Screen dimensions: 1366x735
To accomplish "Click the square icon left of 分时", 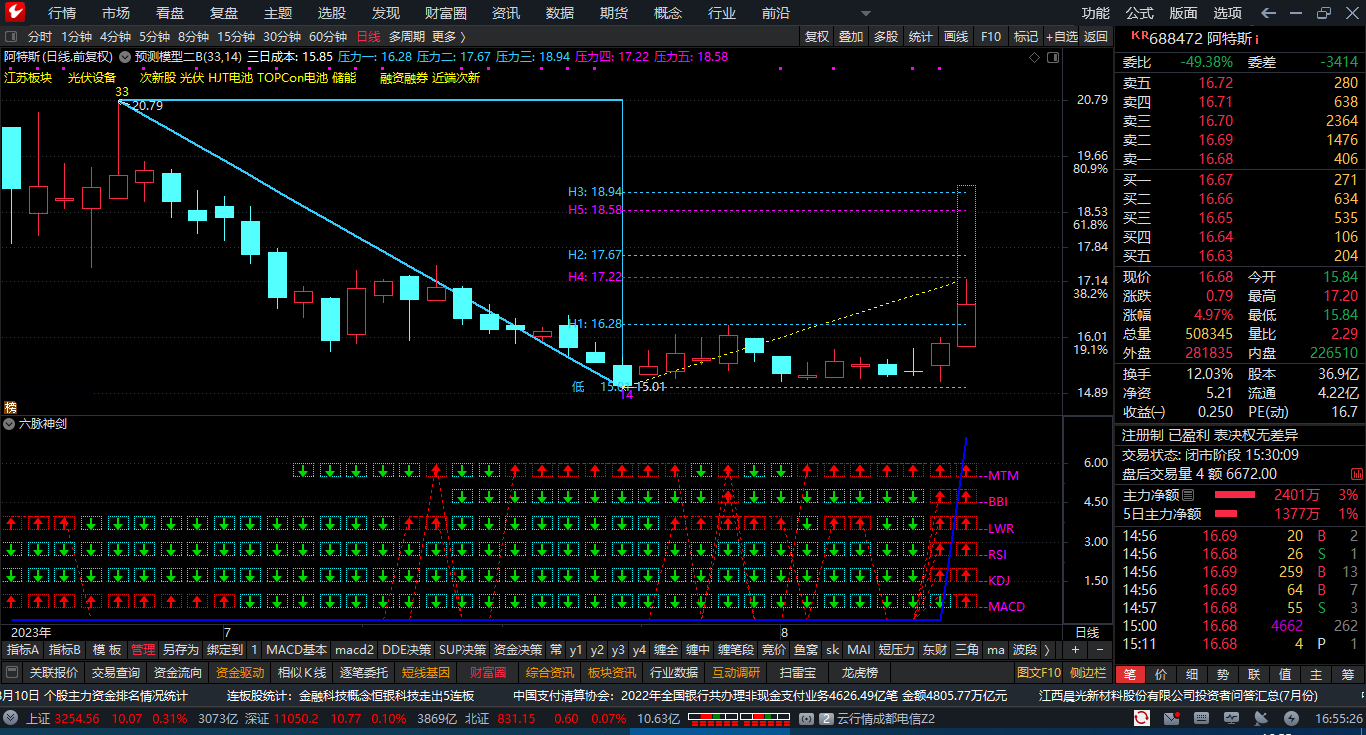I will click(11, 36).
